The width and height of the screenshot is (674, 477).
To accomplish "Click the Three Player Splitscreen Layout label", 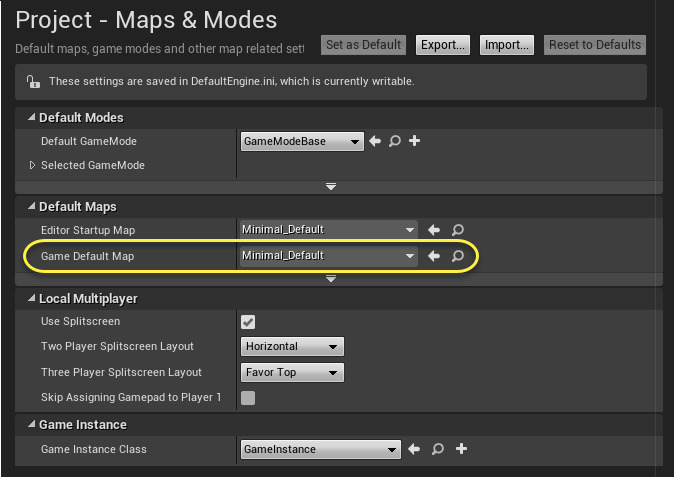I will click(x=121, y=372).
